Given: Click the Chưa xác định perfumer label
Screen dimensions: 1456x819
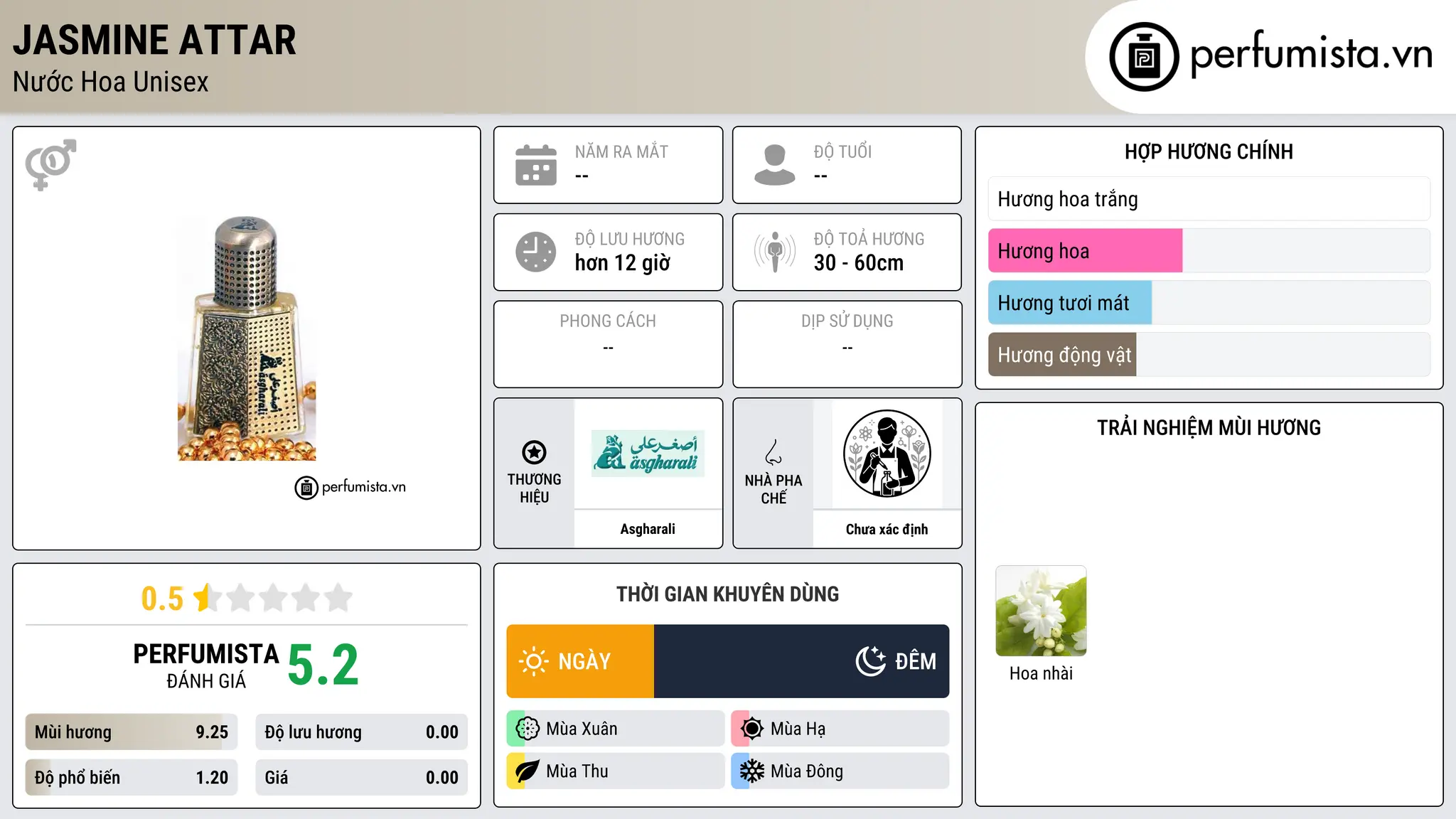Looking at the screenshot, I should point(887,529).
